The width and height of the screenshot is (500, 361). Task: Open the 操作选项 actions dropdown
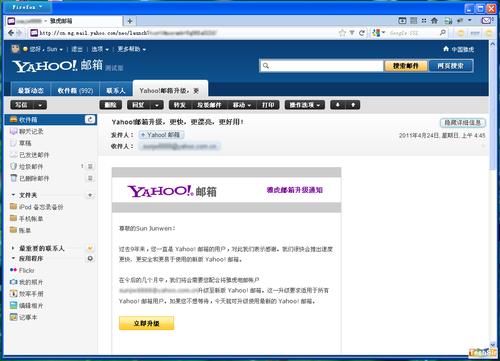(x=305, y=105)
